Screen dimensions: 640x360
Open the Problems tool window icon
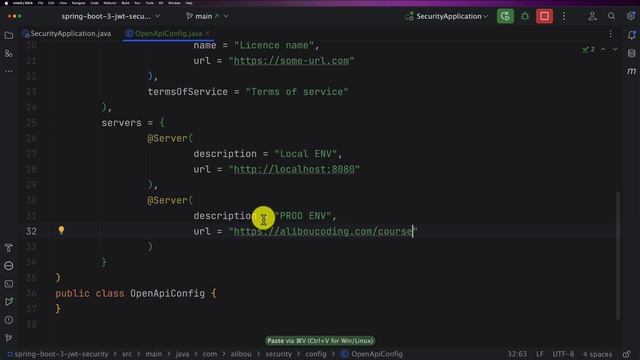9,320
